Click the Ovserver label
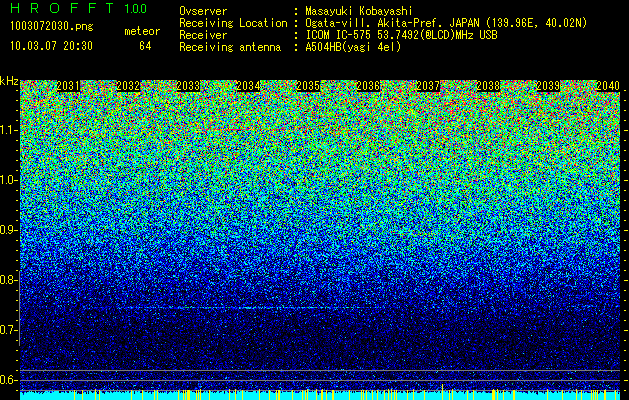Viewport: 629px width, 400px height. click(x=203, y=11)
